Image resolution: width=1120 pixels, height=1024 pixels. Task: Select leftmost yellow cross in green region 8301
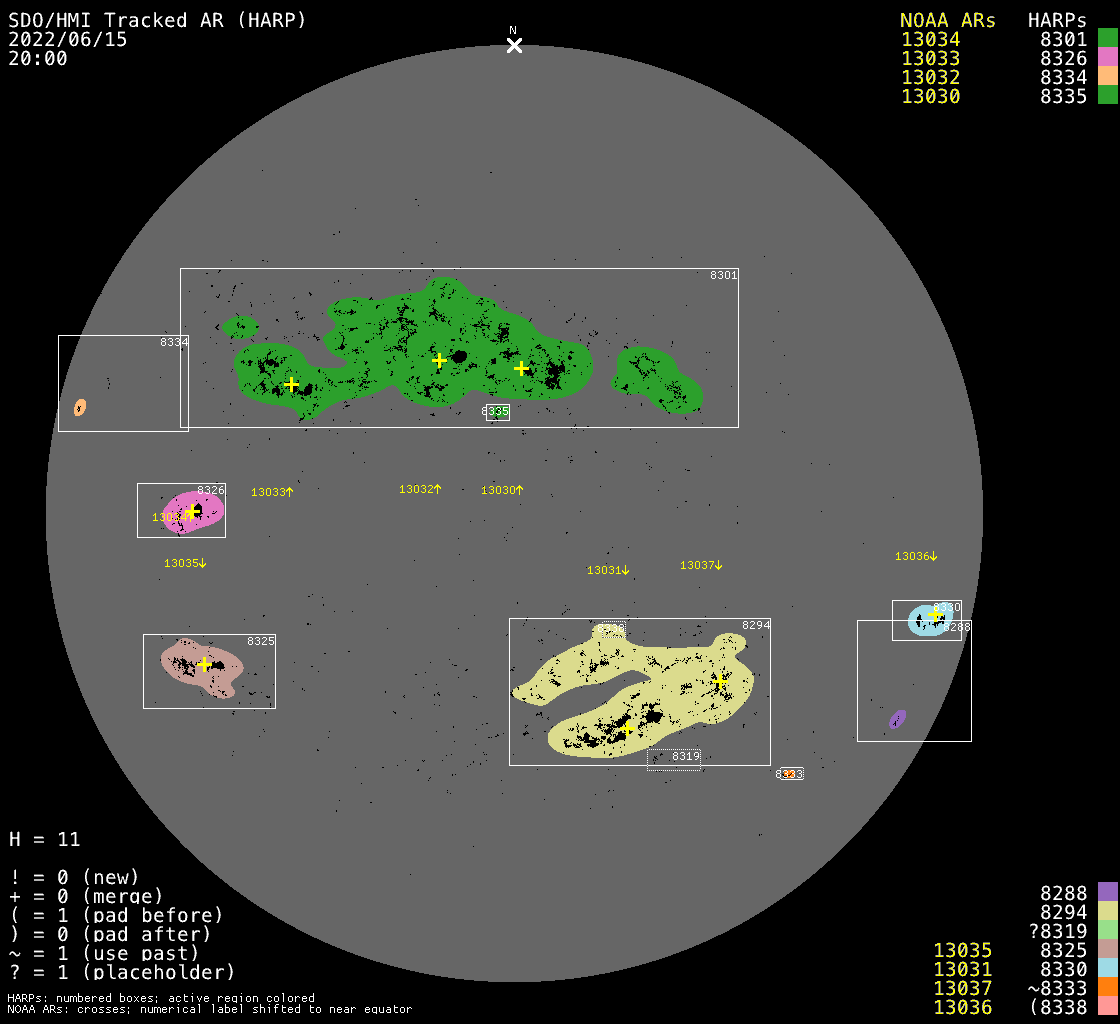pyautogui.click(x=291, y=384)
